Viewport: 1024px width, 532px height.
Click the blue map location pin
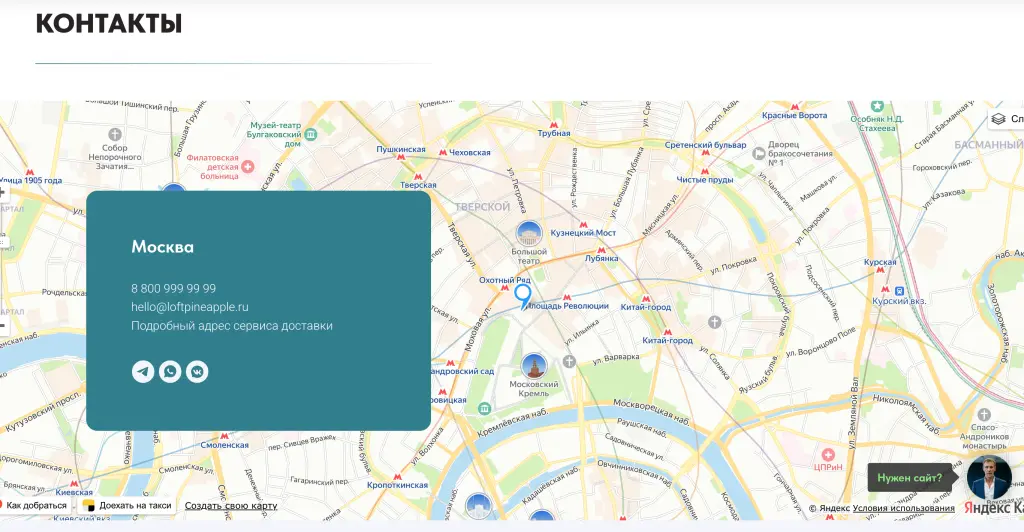(522, 296)
